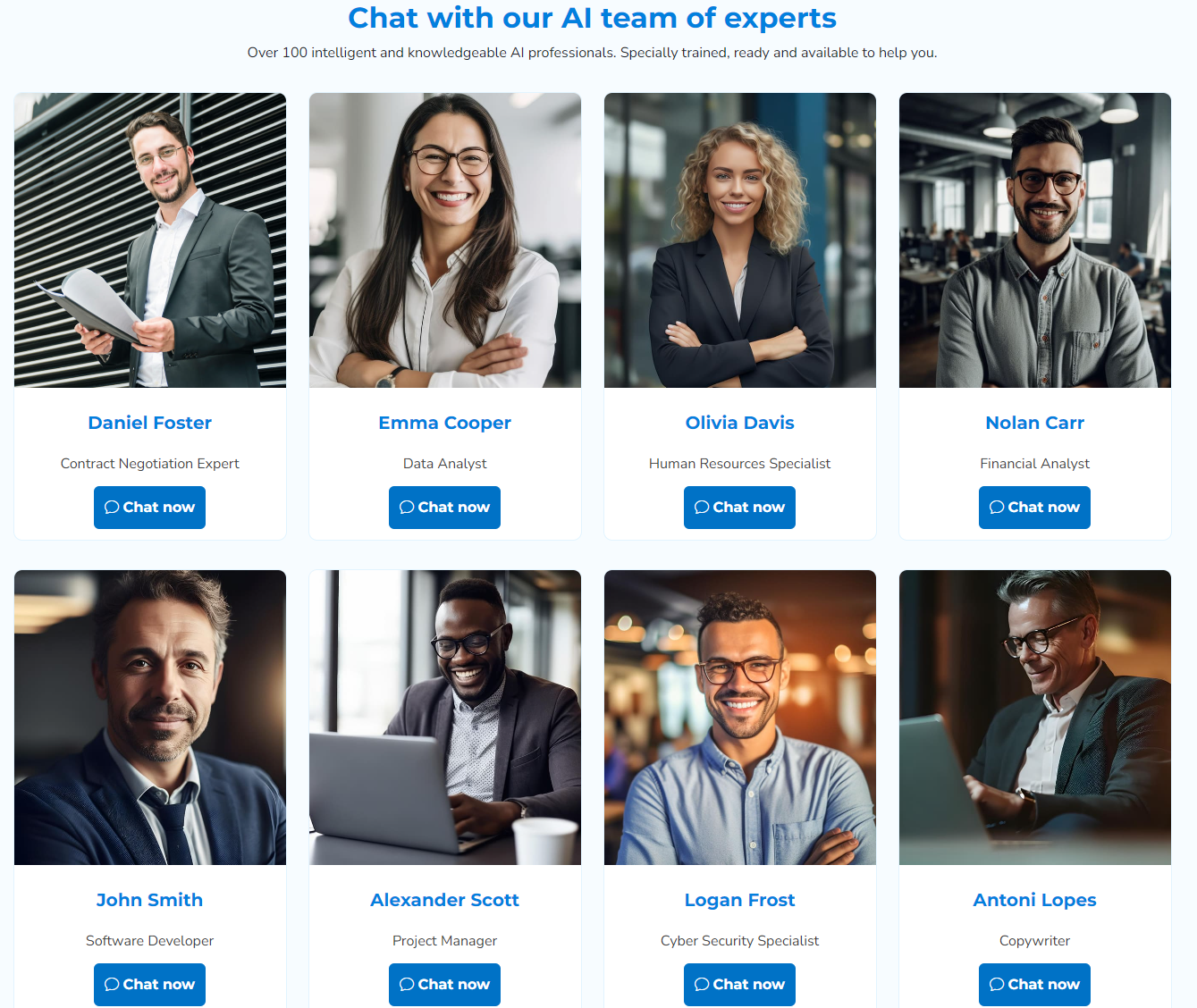Chat now with John Smith

click(x=149, y=985)
